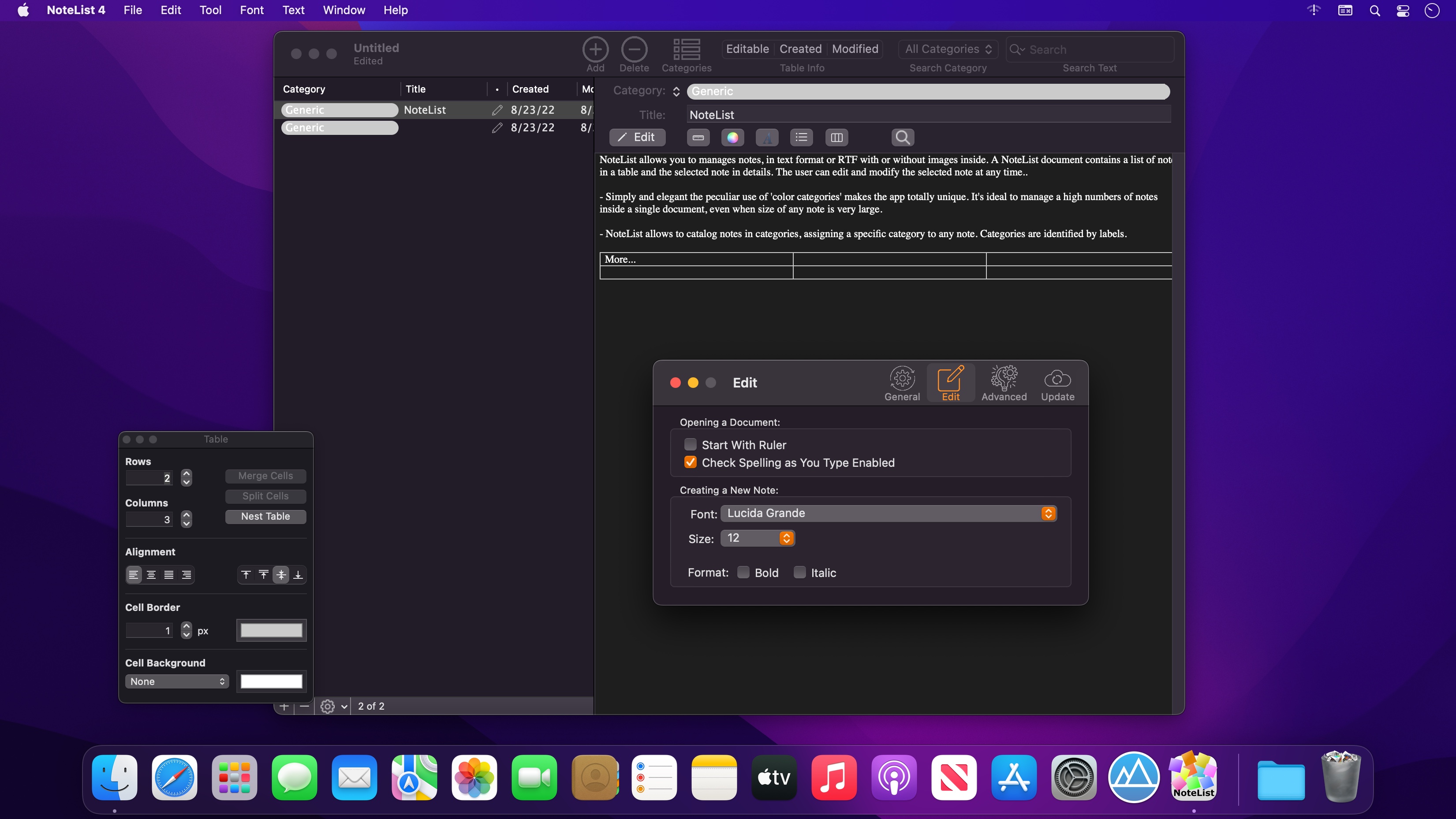Click the Cell Border width stepper
Screen dimensions: 1456x819
[187, 630]
